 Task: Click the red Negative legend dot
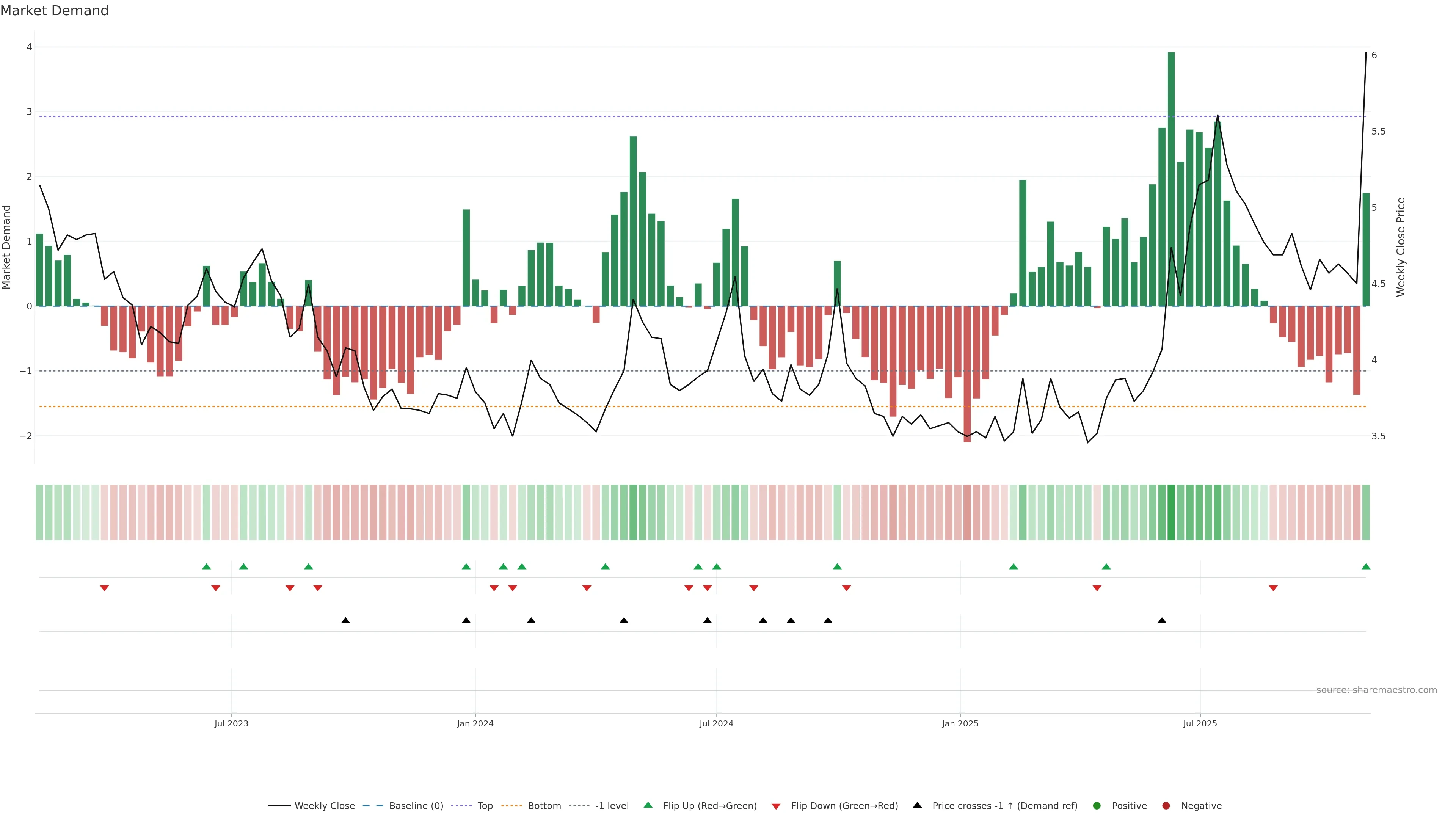click(x=1166, y=806)
